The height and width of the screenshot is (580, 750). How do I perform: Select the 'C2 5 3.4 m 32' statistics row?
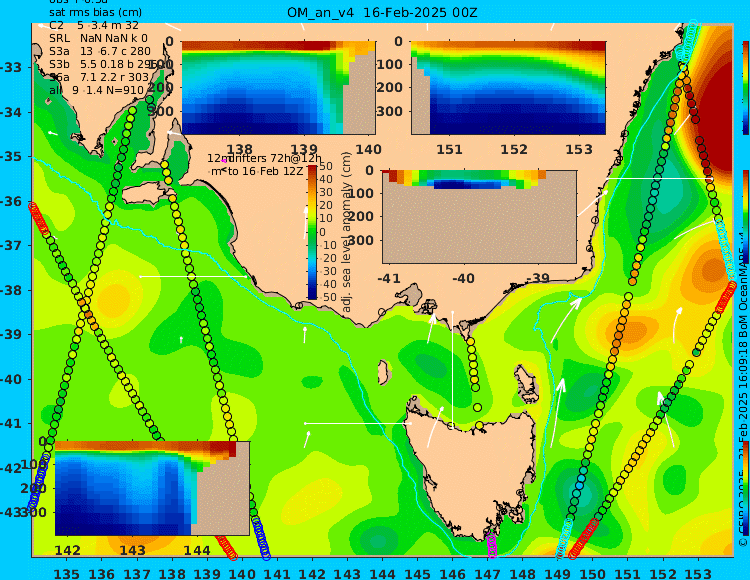pos(94,26)
